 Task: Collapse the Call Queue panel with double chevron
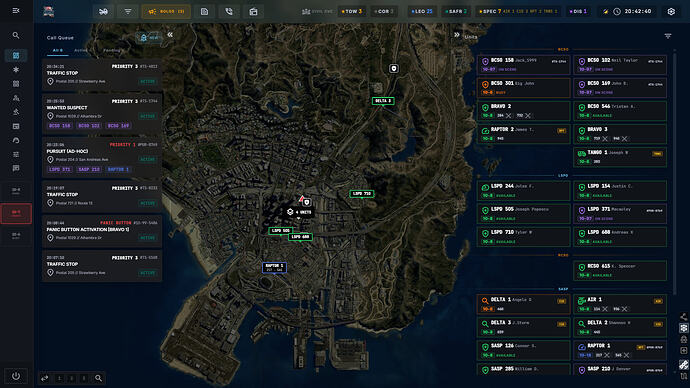click(170, 34)
